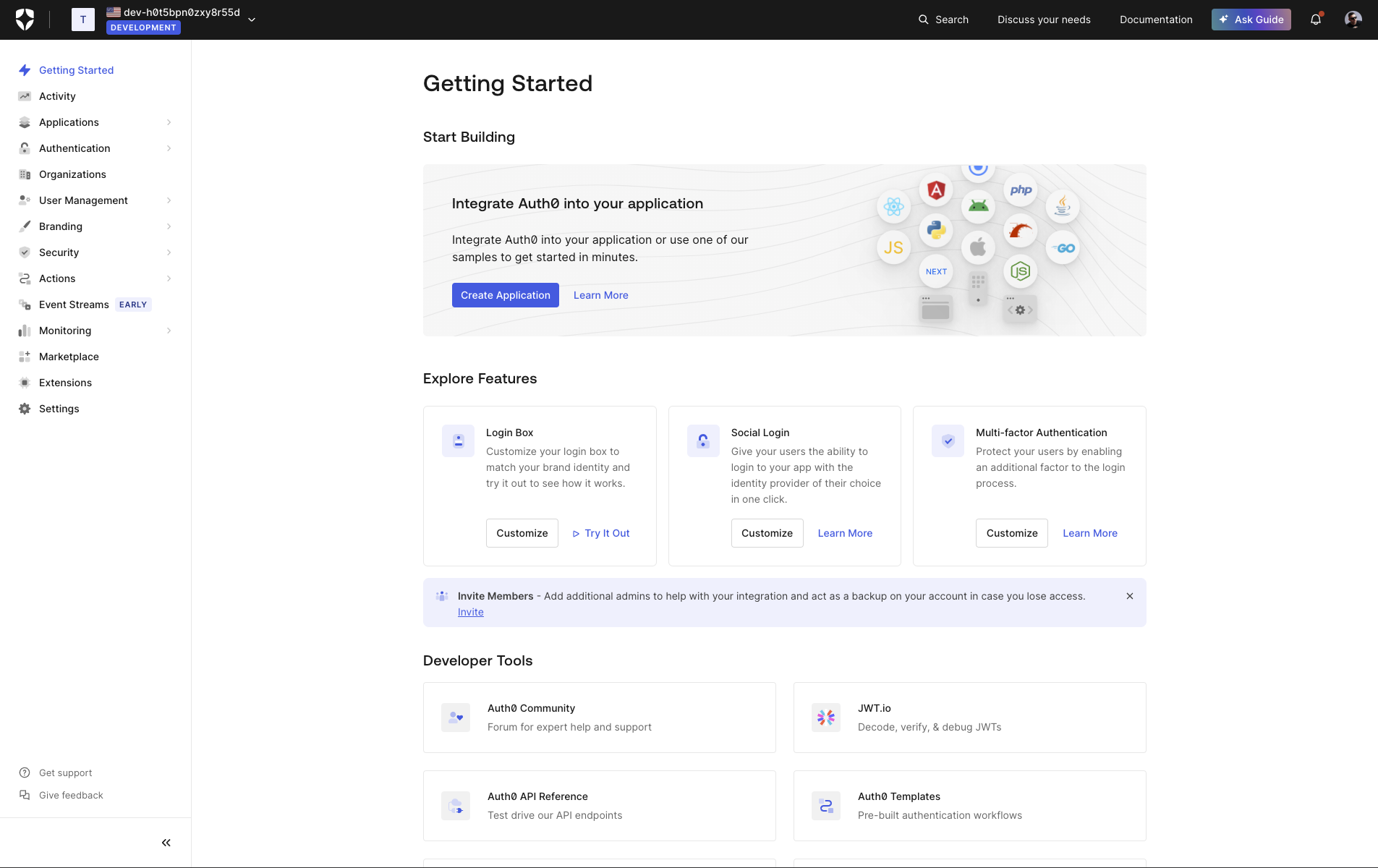Click the Angular logo icon

(x=936, y=190)
